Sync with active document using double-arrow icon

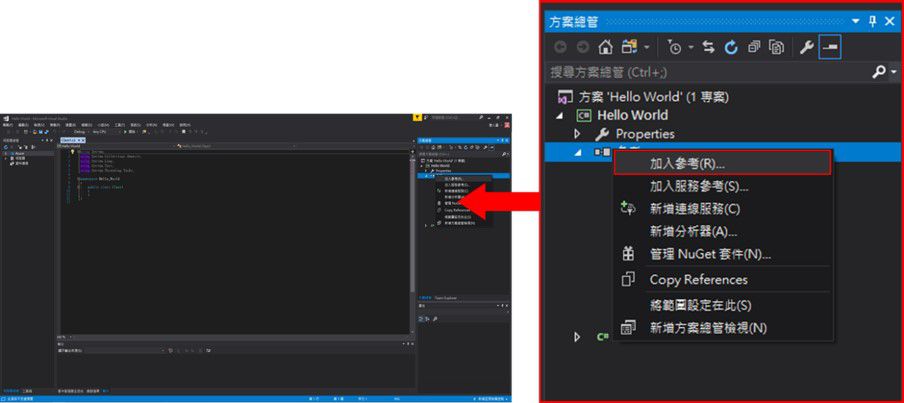click(x=709, y=48)
